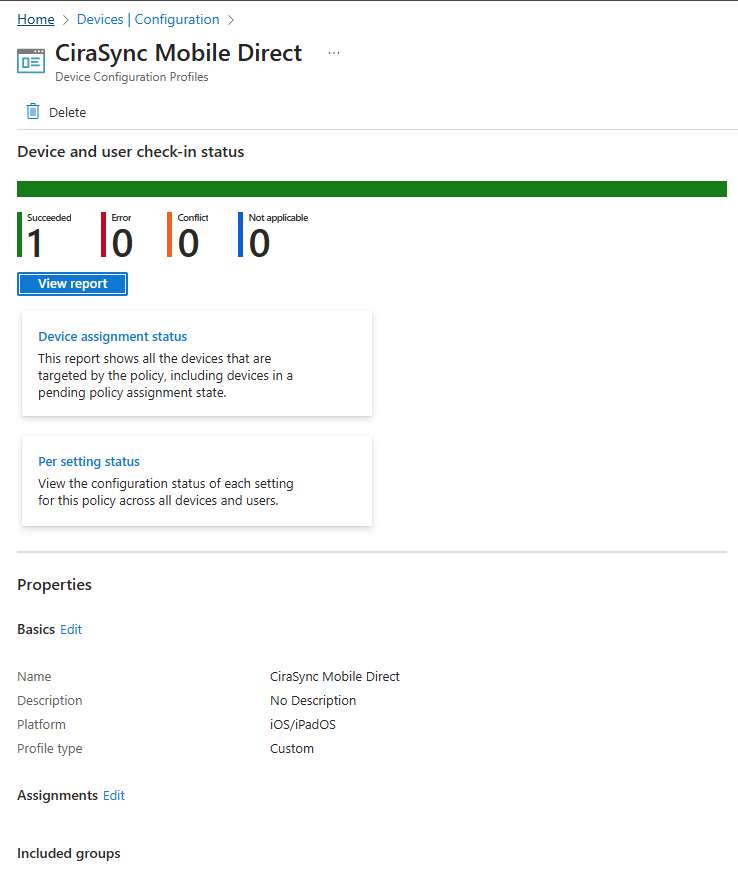This screenshot has height=869, width=738.
Task: Click the green check-in status bar
Action: (372, 189)
